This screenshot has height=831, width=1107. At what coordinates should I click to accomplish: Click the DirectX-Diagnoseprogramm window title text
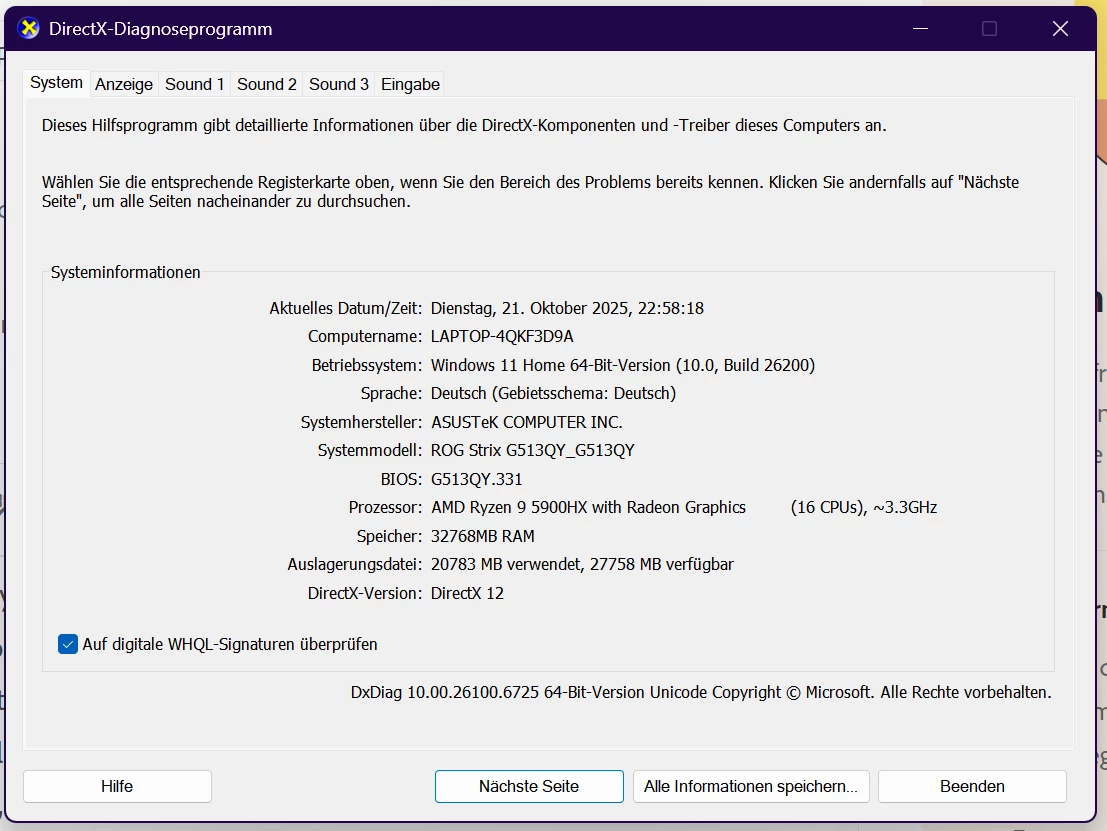(160, 29)
